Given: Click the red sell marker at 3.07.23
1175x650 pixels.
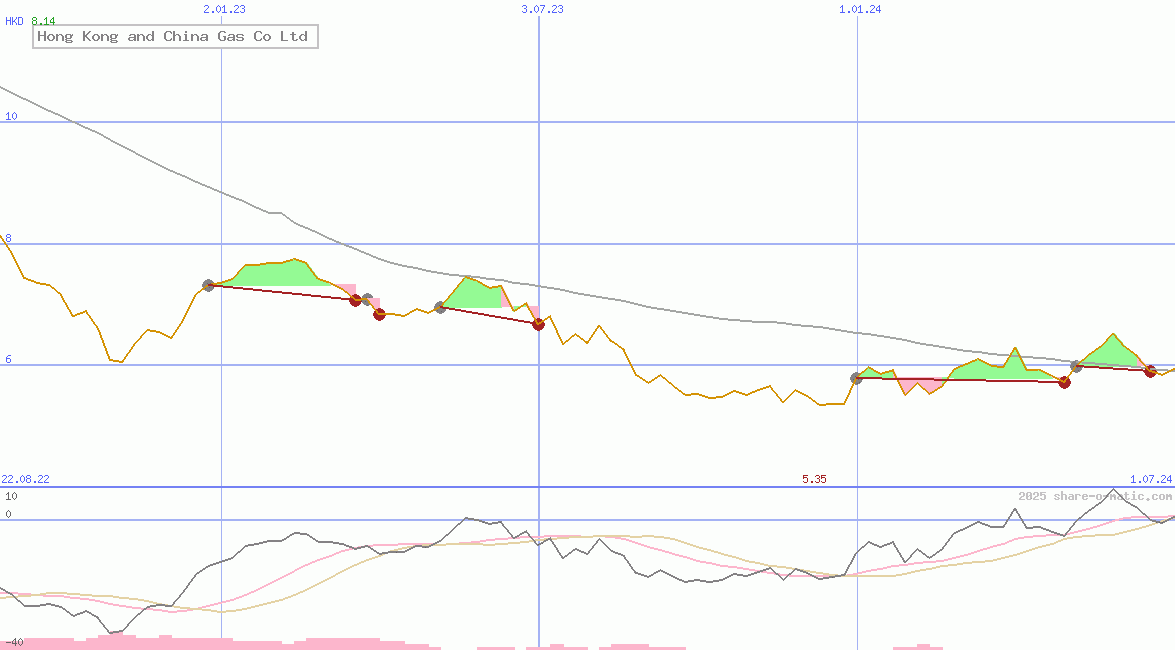Looking at the screenshot, I should (x=538, y=324).
